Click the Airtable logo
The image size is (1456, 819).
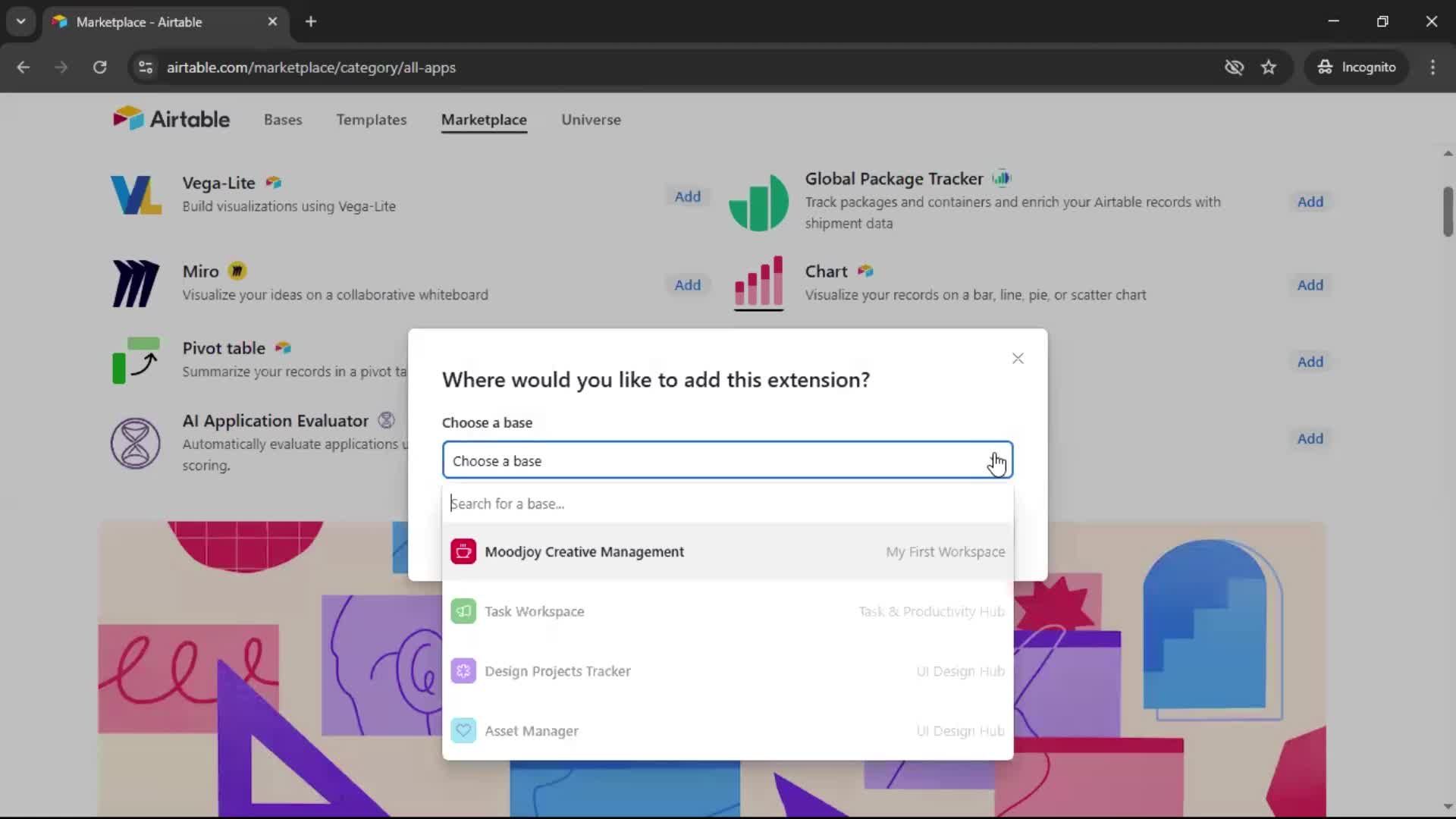[x=171, y=119]
